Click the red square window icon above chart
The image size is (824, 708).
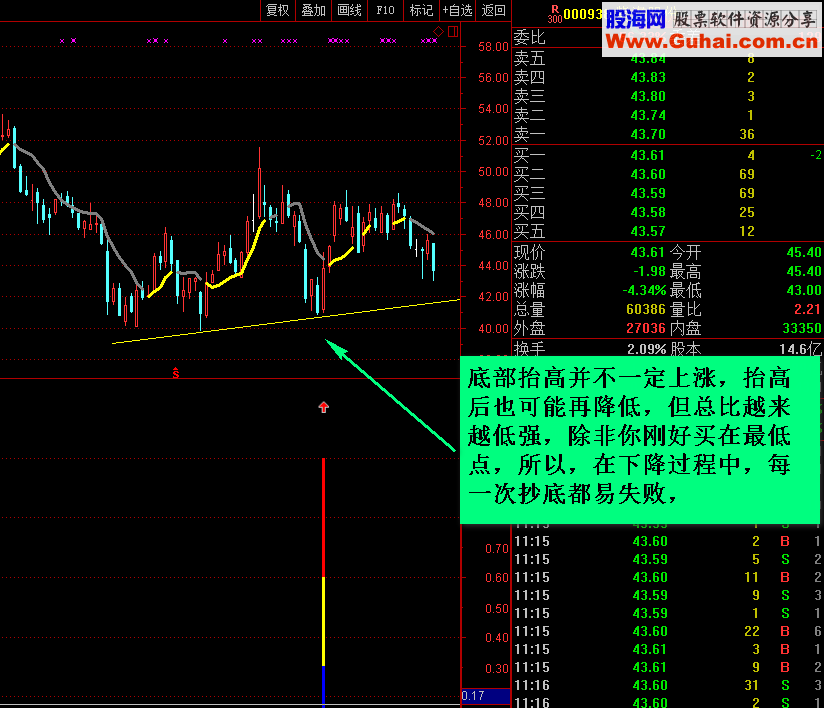tap(453, 32)
